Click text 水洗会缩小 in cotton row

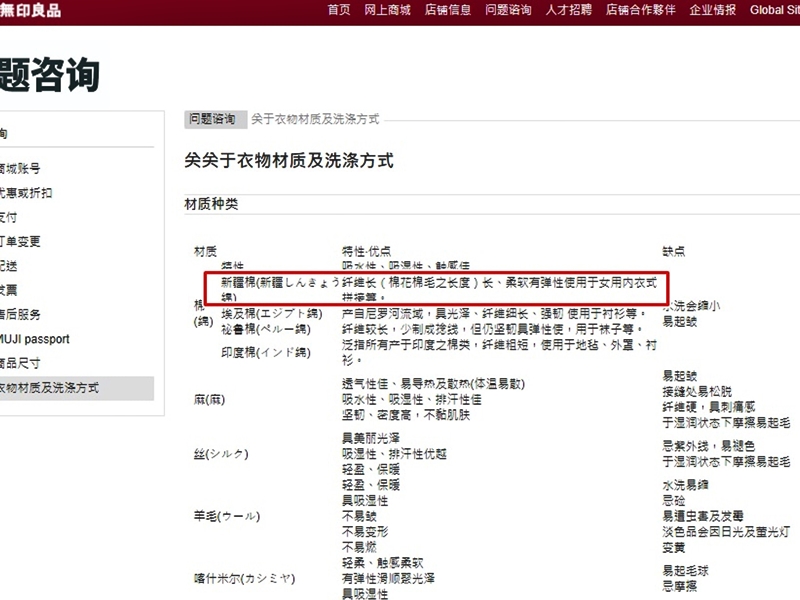pyautogui.click(x=691, y=306)
